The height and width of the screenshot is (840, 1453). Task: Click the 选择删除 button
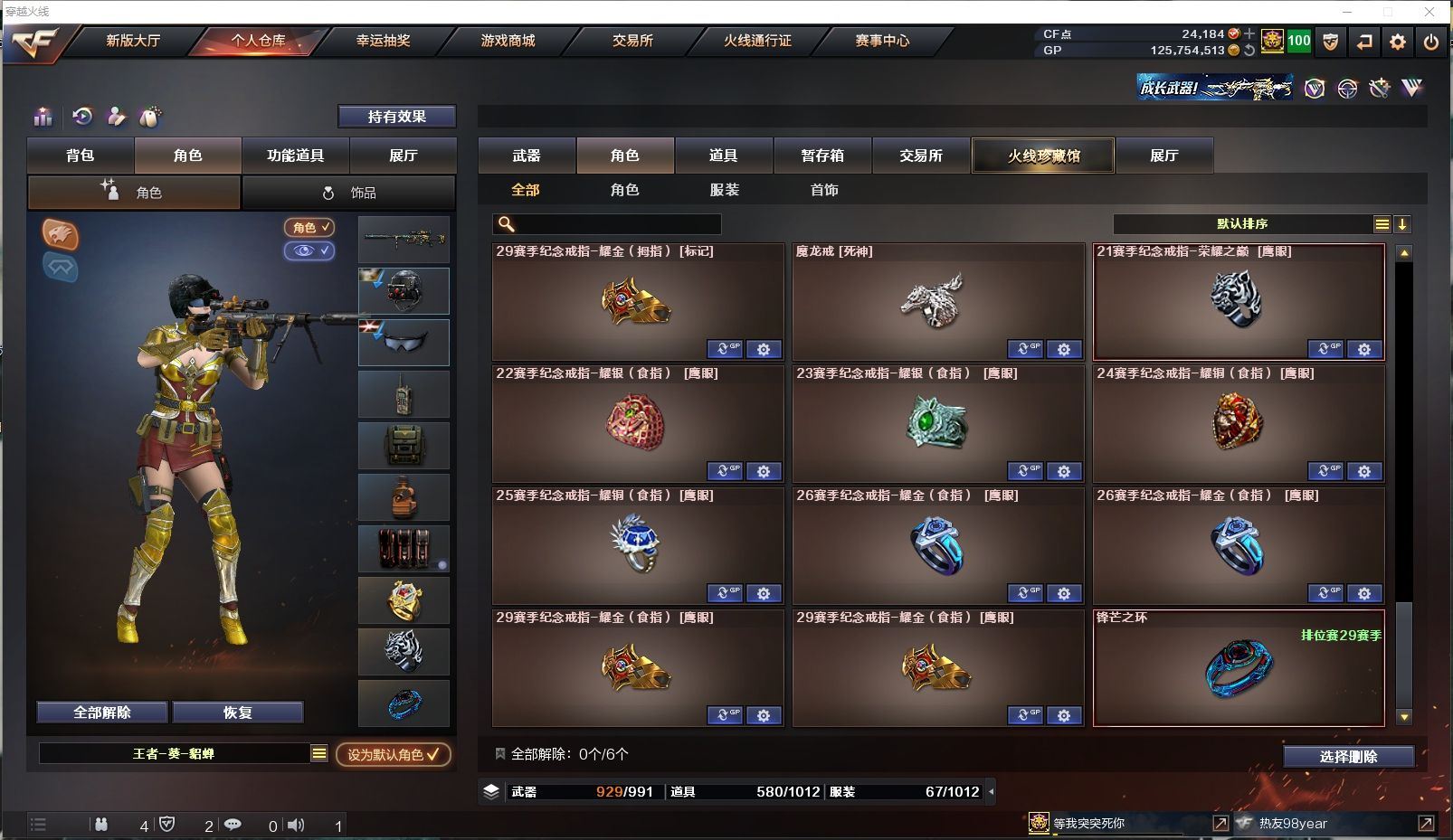point(1348,757)
